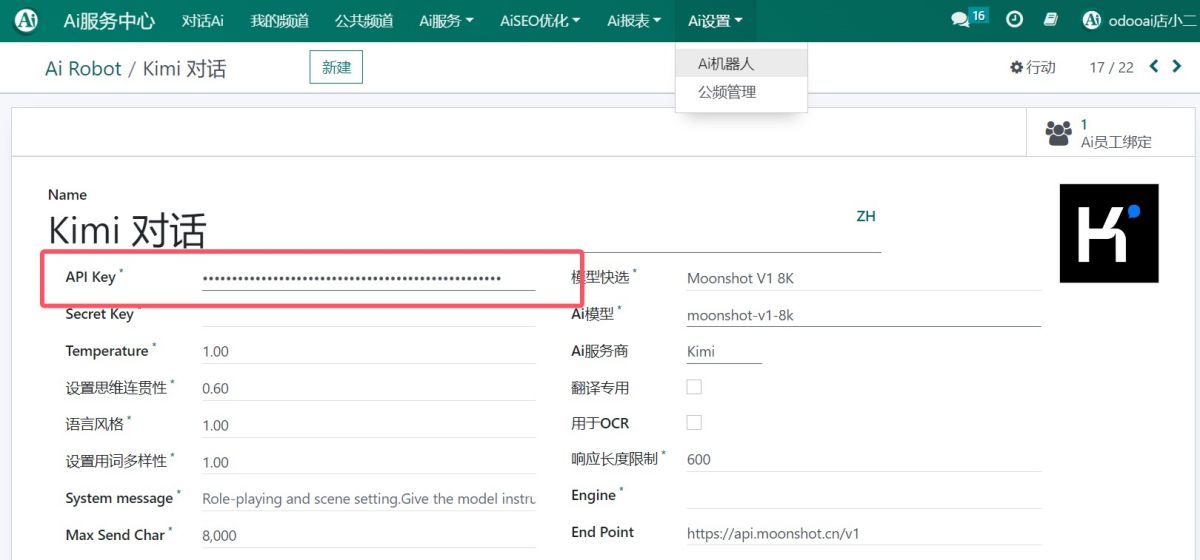Edit the Temperature value 1.00
1200x560 pixels.
pos(368,351)
